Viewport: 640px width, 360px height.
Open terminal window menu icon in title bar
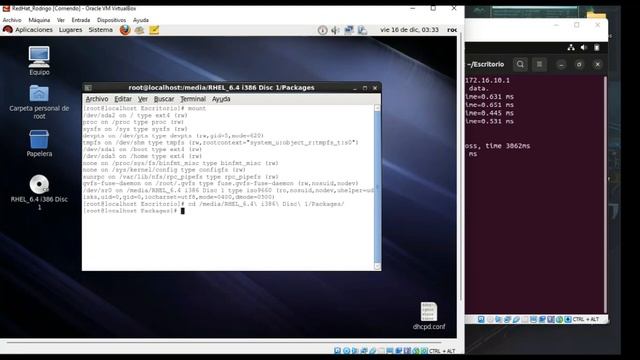(88, 88)
